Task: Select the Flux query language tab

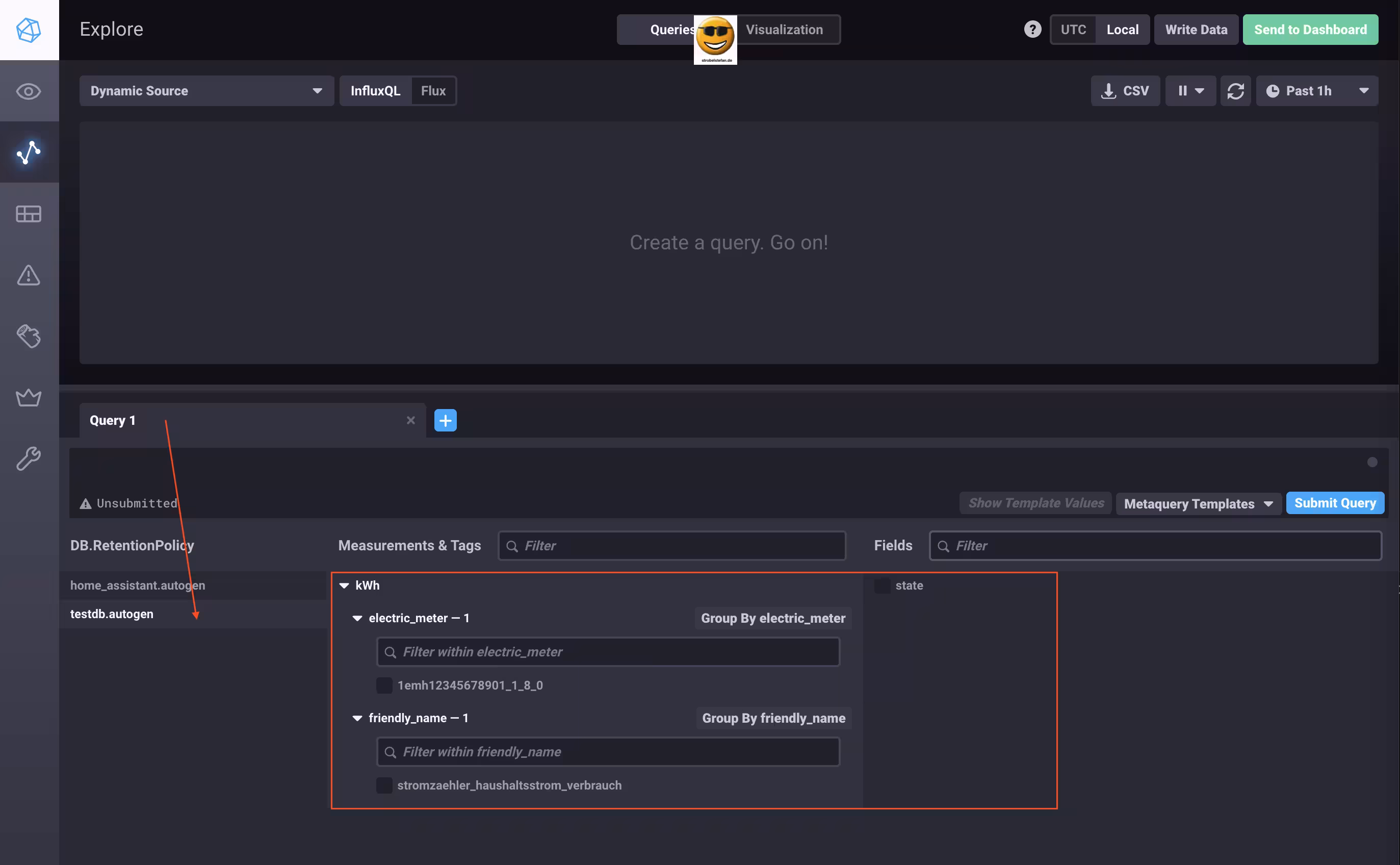Action: click(433, 90)
